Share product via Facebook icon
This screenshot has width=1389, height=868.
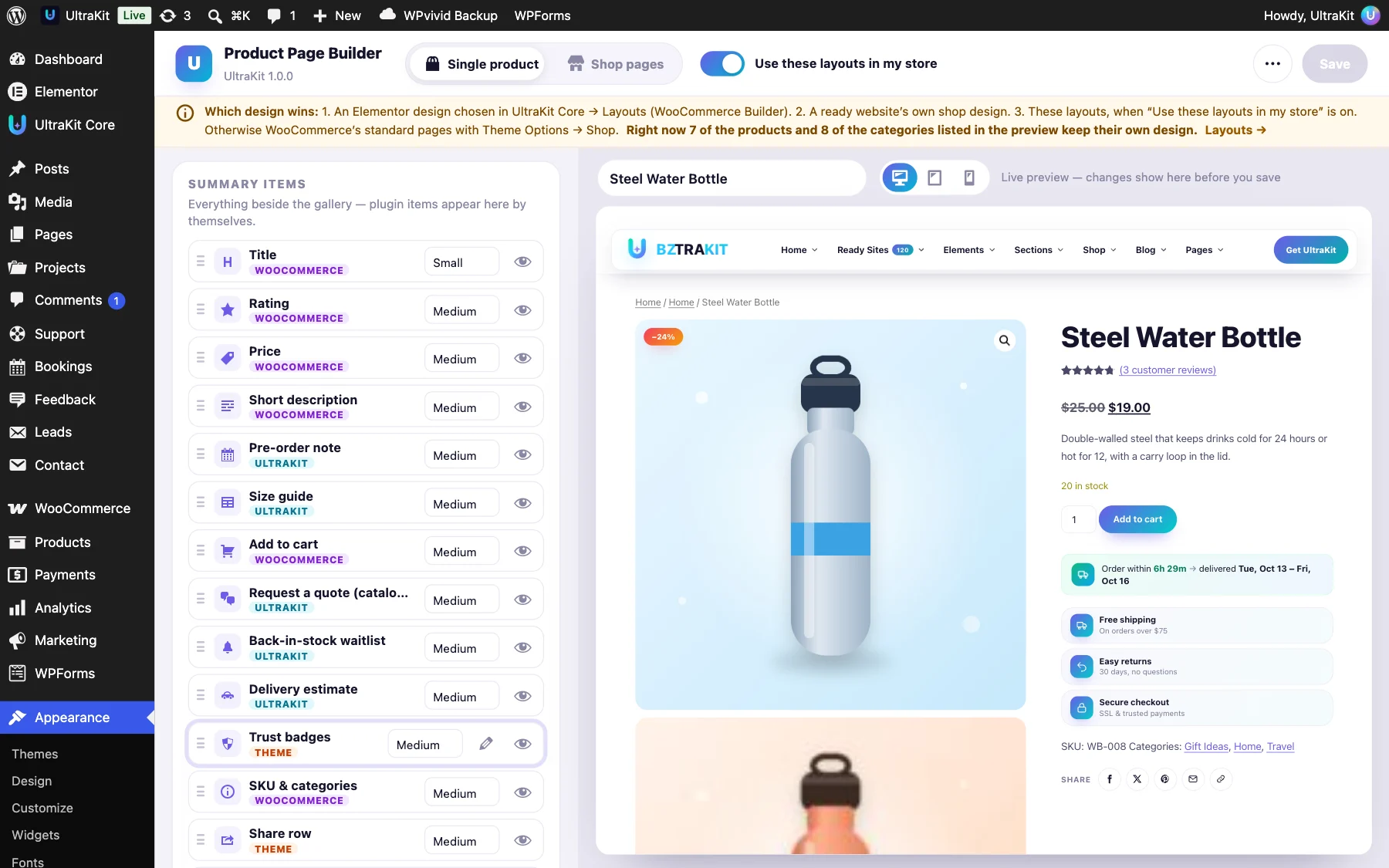coord(1109,779)
